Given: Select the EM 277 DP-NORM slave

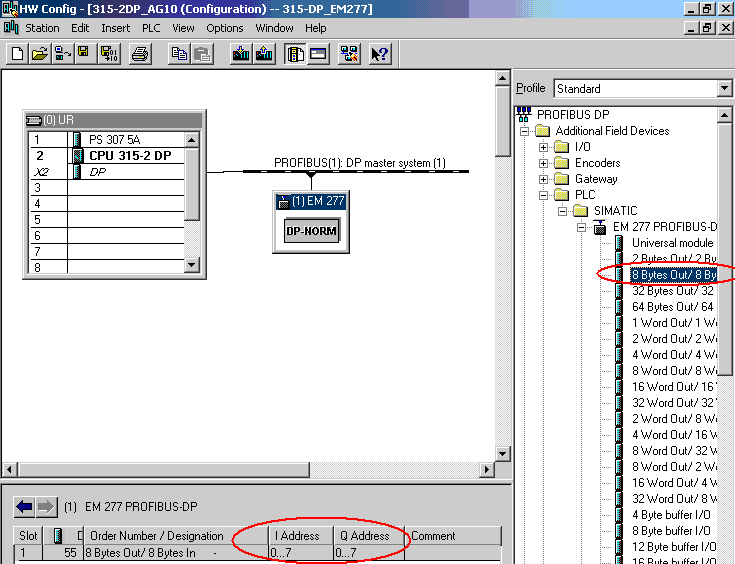Looking at the screenshot, I should coord(311,231).
